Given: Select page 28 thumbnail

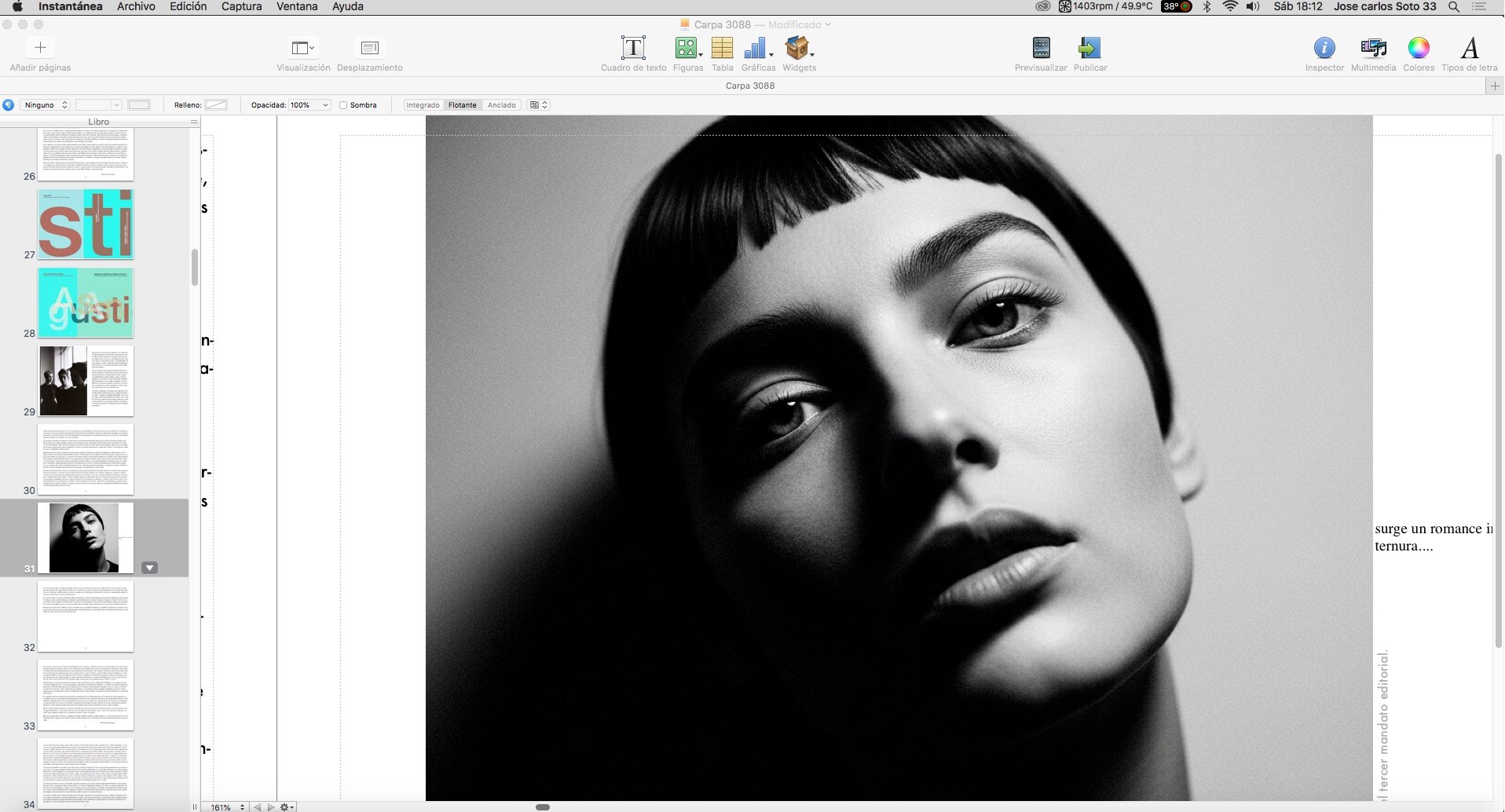Looking at the screenshot, I should [x=86, y=302].
